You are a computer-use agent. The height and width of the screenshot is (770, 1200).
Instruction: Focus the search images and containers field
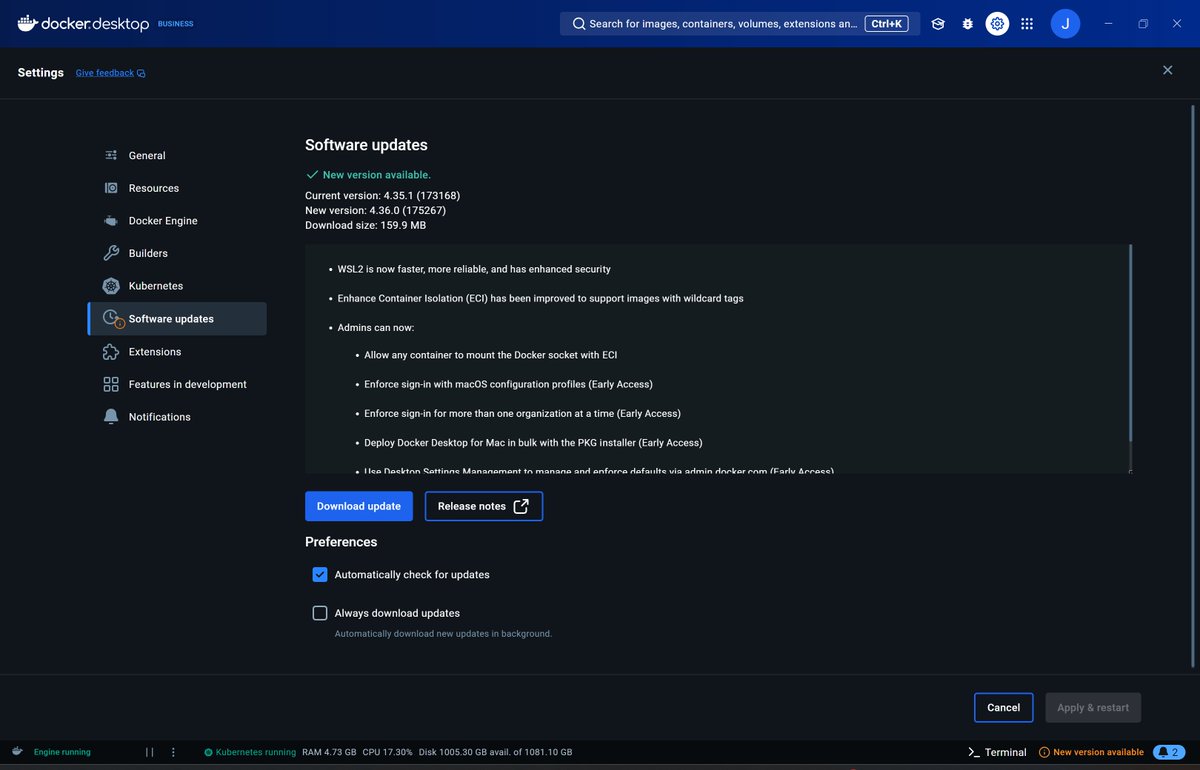click(740, 24)
